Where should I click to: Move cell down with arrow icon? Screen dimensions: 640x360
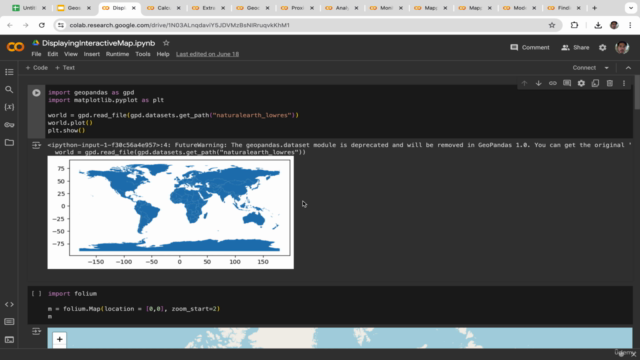[x=538, y=83]
